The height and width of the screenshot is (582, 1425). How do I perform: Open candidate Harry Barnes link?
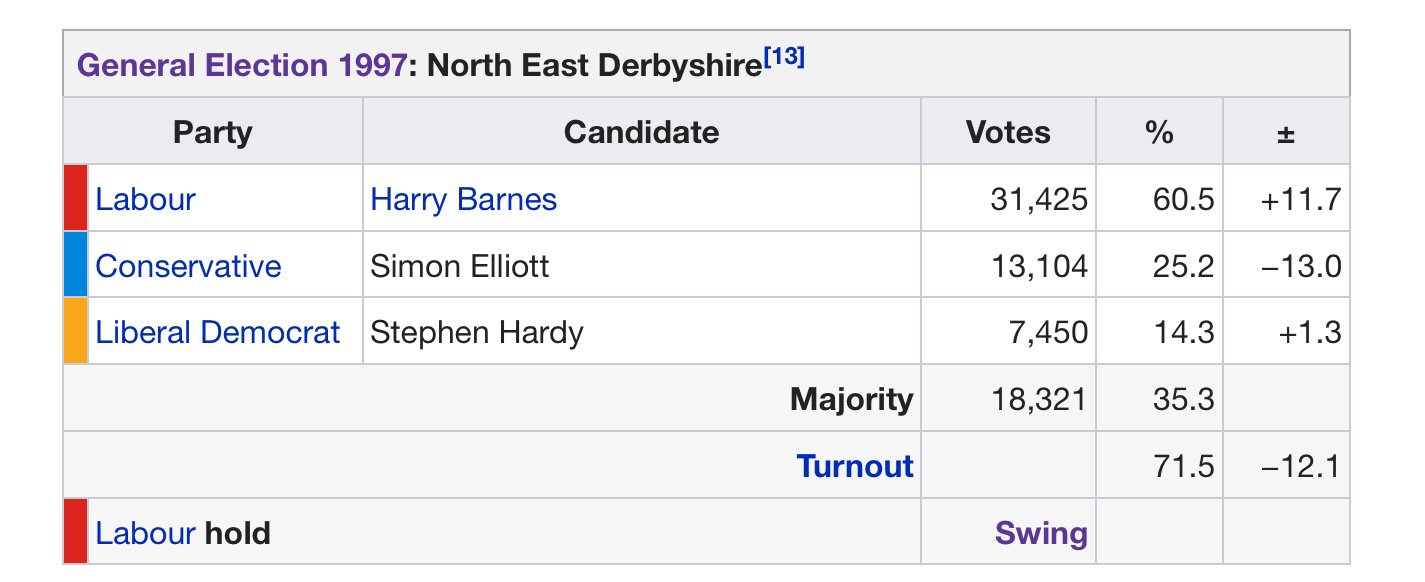click(x=463, y=199)
